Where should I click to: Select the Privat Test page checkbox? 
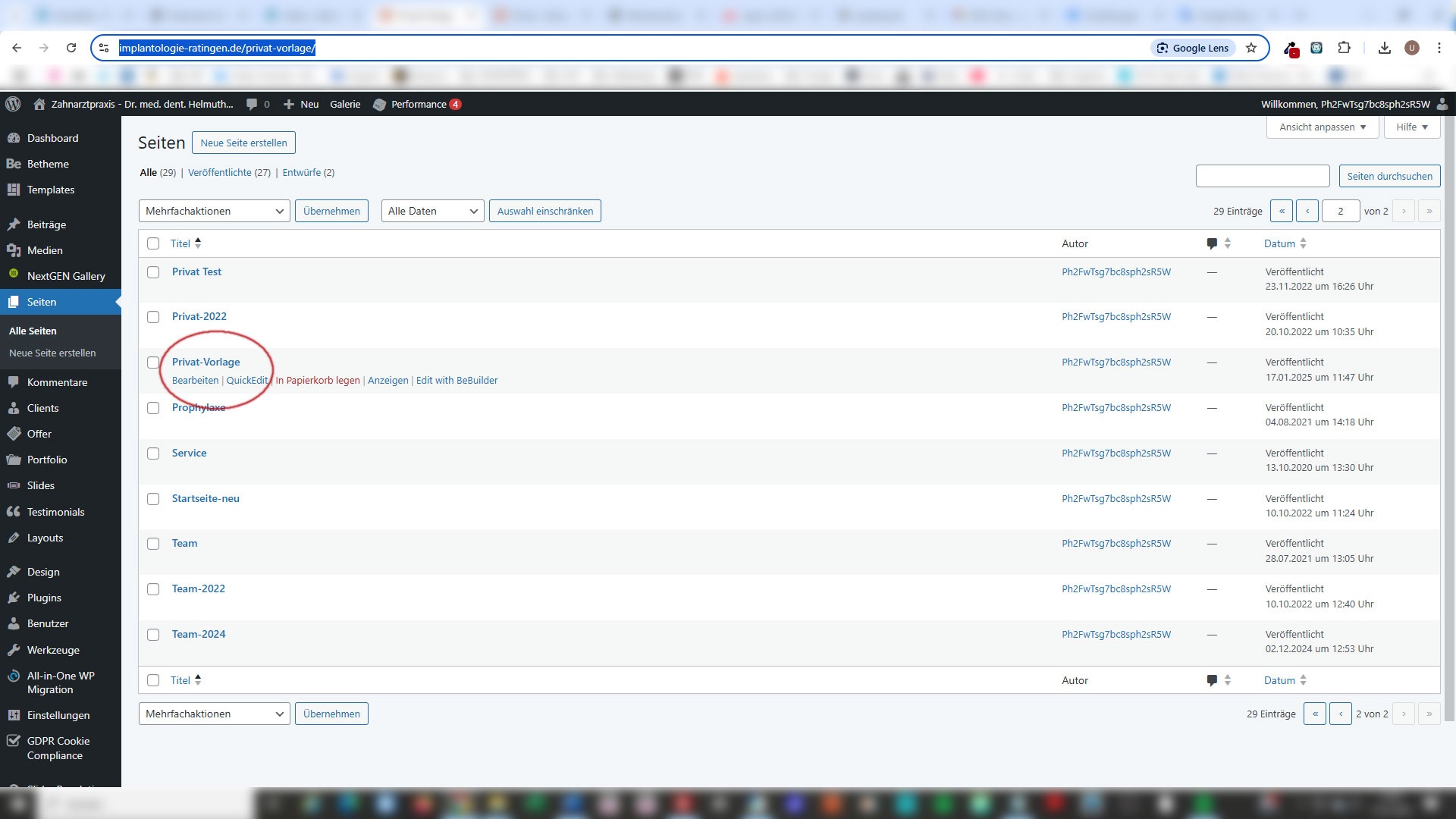(153, 272)
